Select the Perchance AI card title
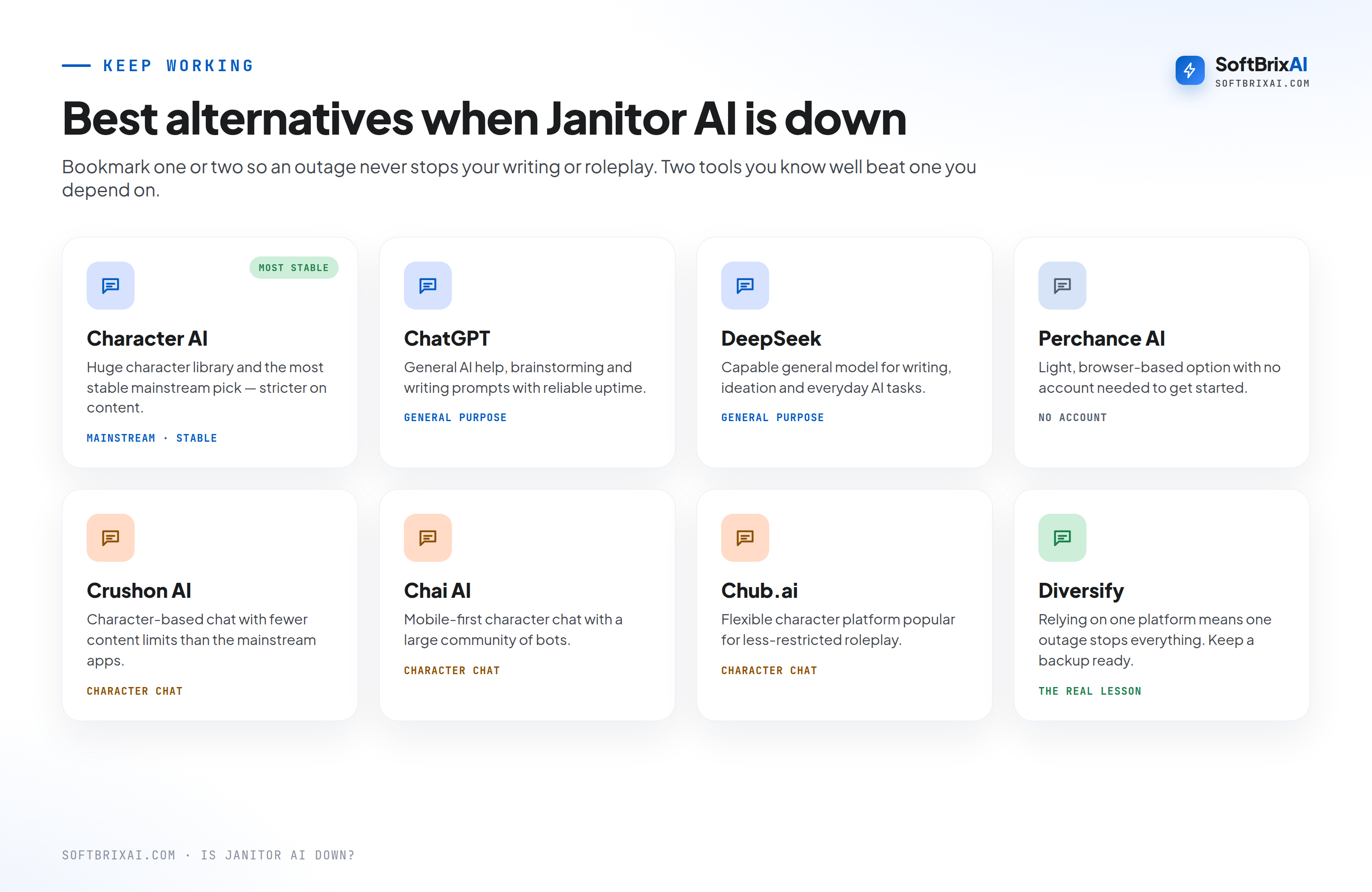 click(x=1101, y=338)
